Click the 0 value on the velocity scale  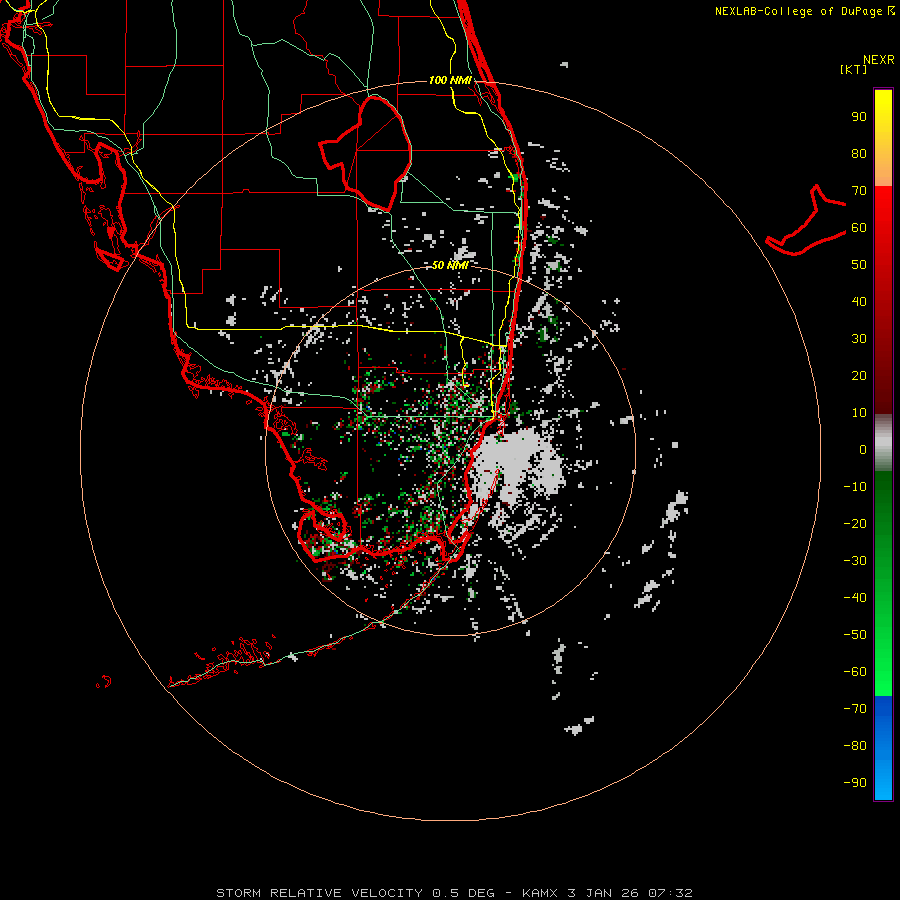[x=863, y=450]
